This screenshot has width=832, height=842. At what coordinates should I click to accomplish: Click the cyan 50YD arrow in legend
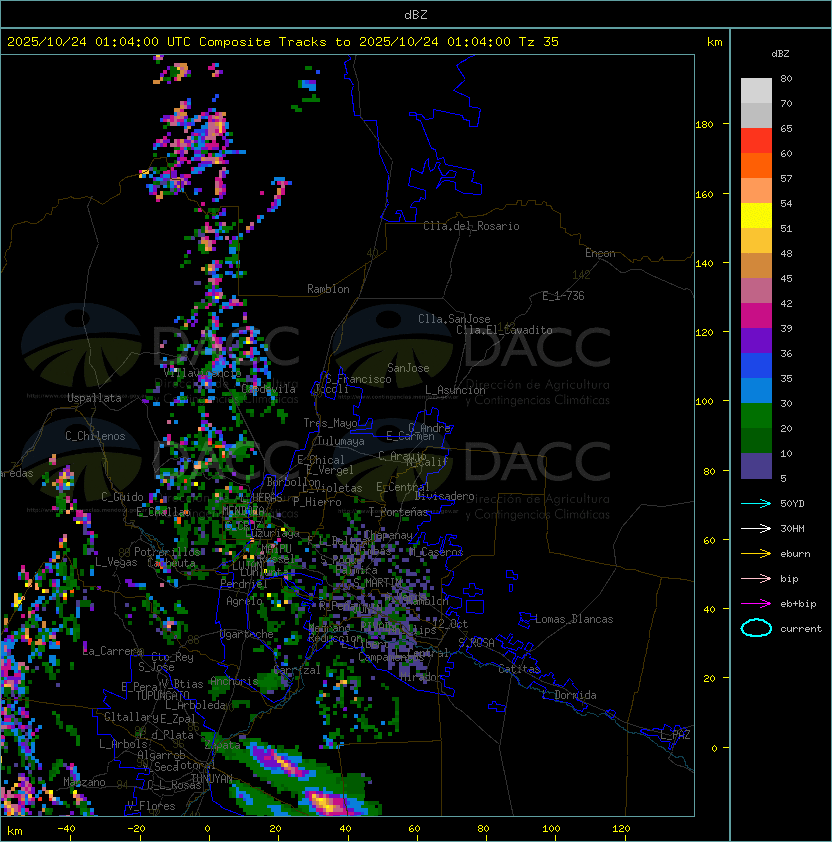[756, 503]
